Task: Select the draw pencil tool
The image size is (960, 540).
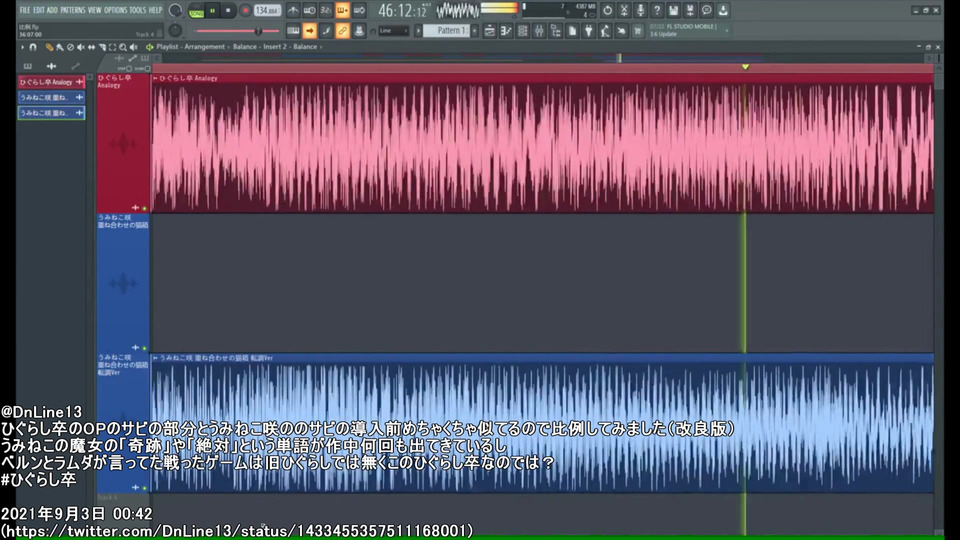Action: (50, 47)
